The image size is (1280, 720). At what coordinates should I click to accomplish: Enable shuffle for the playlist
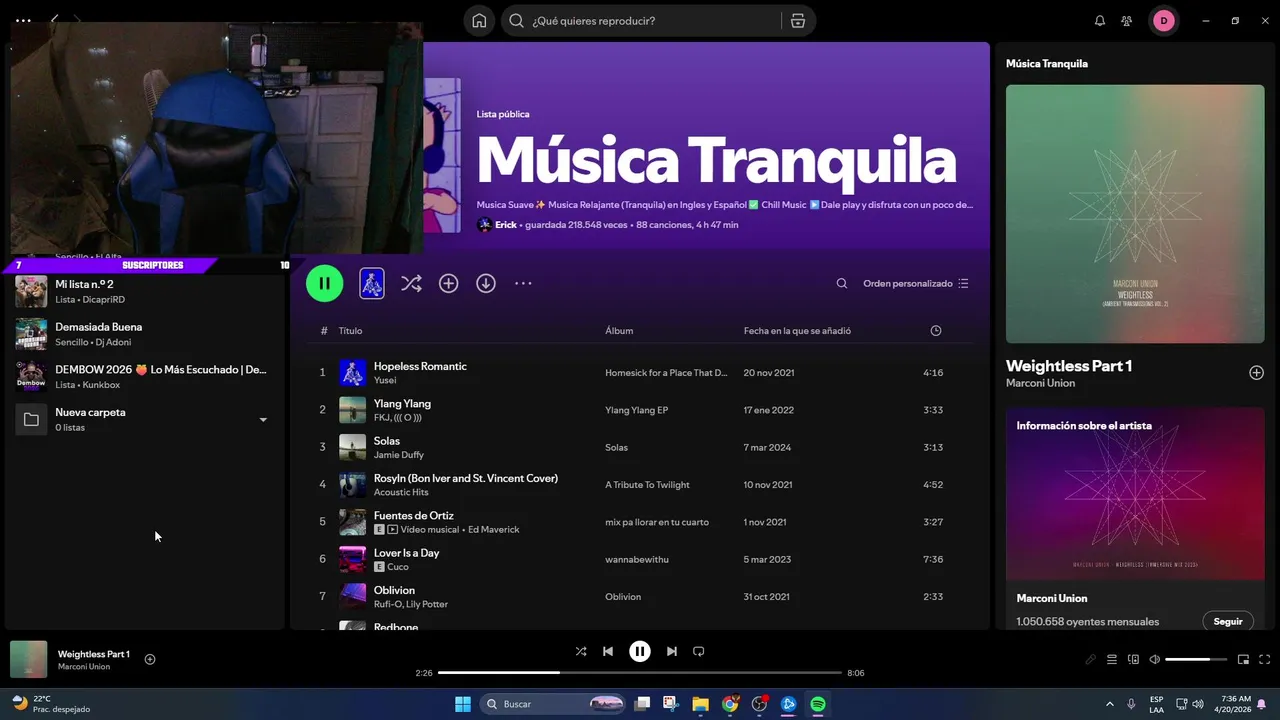(x=411, y=284)
